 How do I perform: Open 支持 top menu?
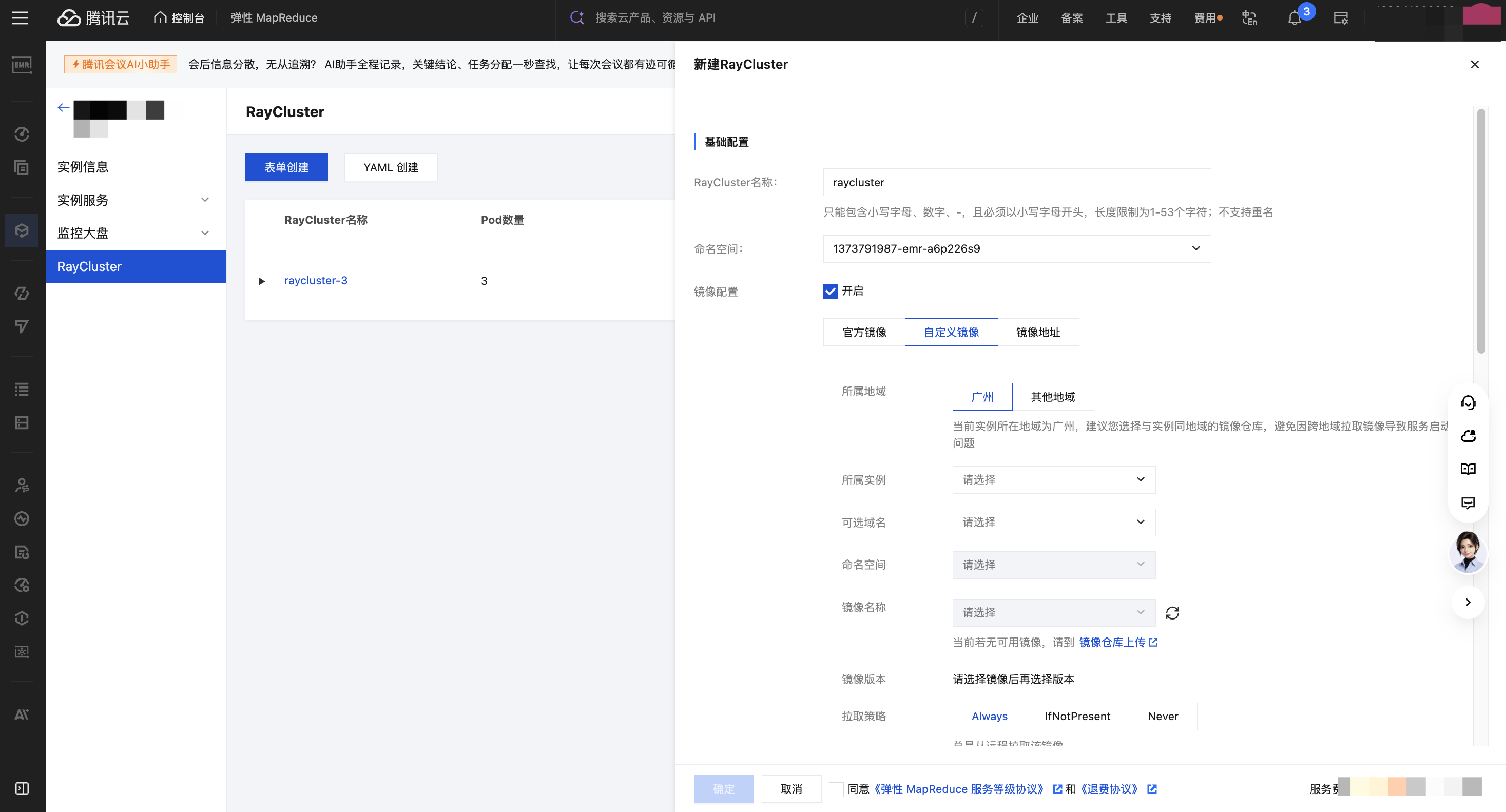[1161, 18]
